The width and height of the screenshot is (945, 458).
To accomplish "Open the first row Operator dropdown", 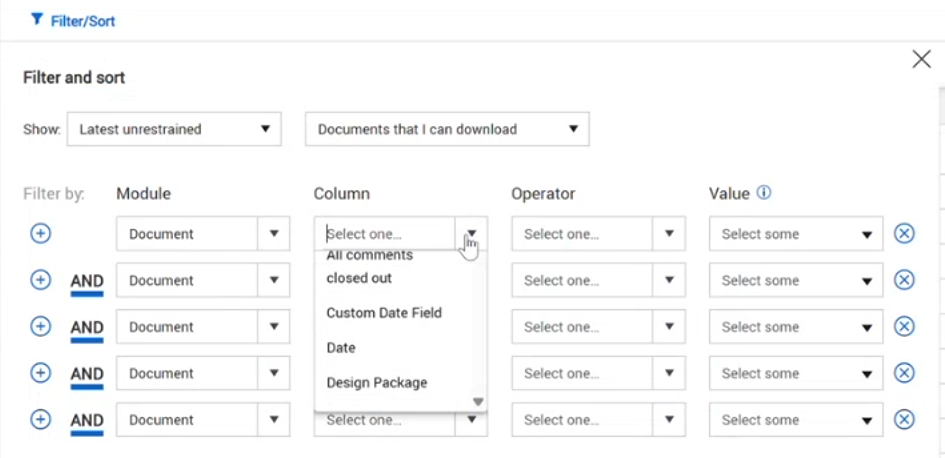I will (598, 234).
